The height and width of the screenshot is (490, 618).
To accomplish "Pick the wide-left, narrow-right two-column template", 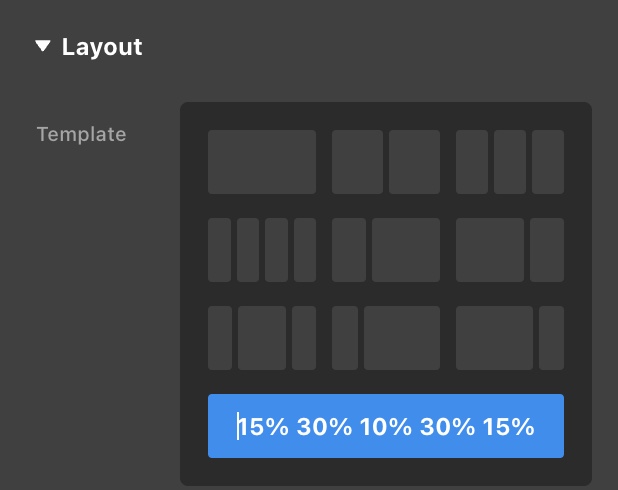I will [x=510, y=250].
